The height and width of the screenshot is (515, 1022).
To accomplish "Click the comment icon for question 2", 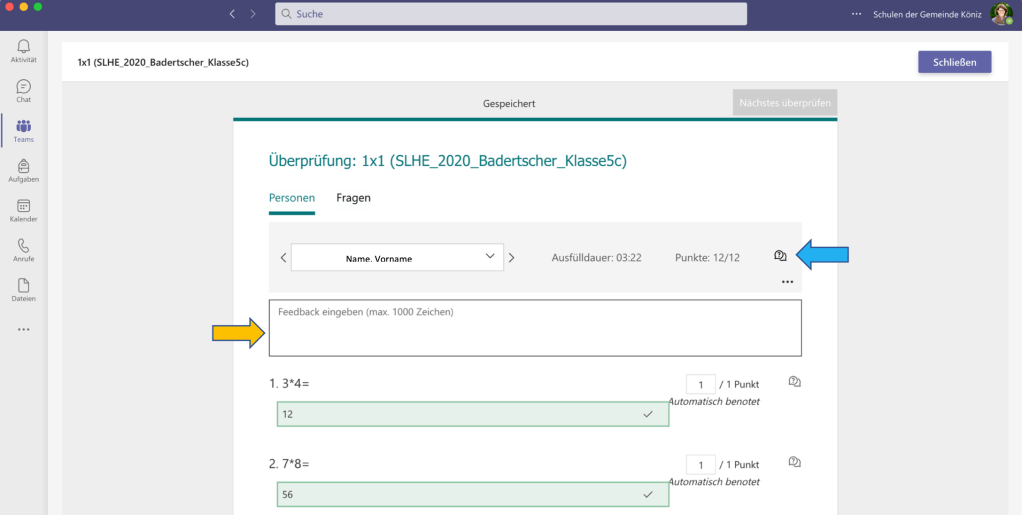I will (795, 462).
